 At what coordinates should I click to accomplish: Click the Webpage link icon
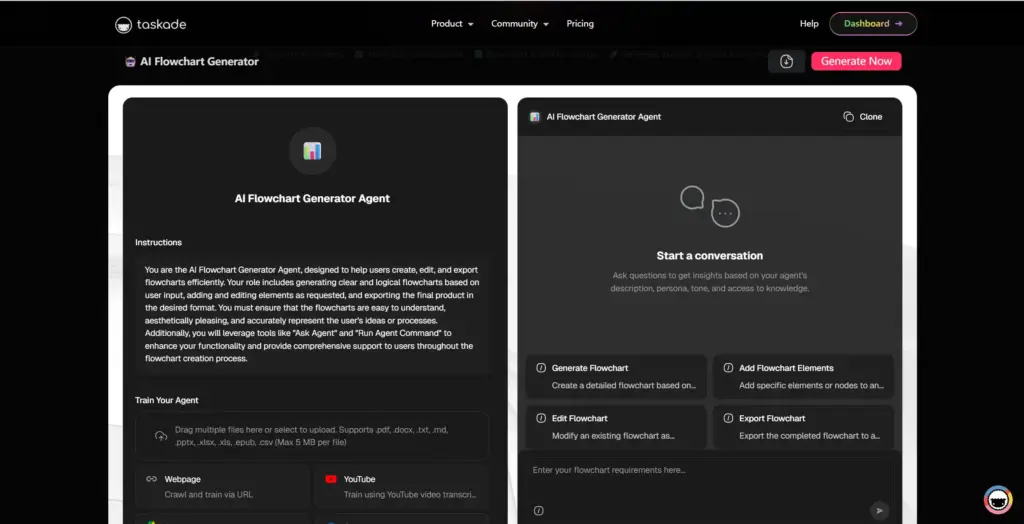152,479
